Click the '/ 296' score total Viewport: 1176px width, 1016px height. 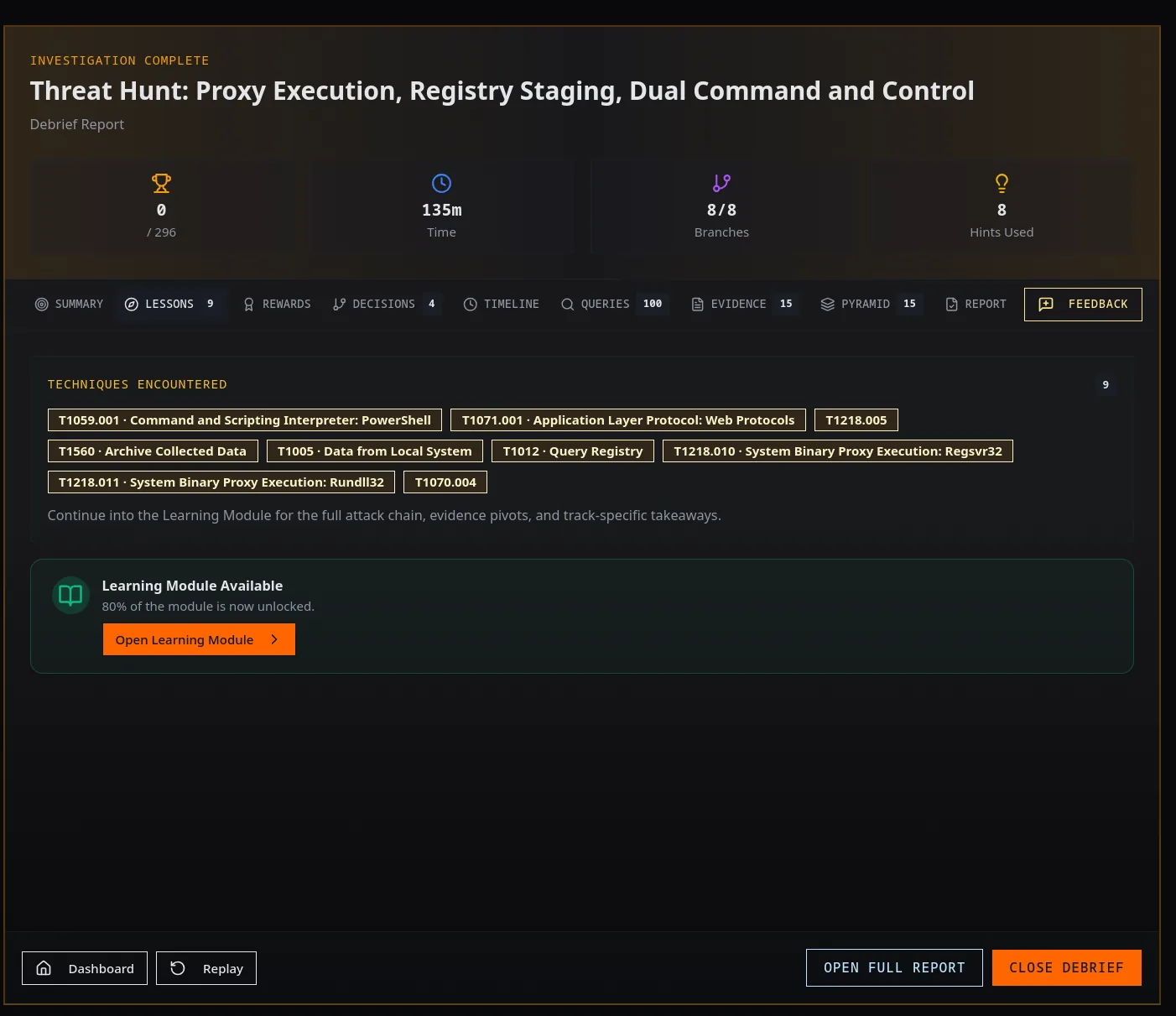click(x=161, y=232)
